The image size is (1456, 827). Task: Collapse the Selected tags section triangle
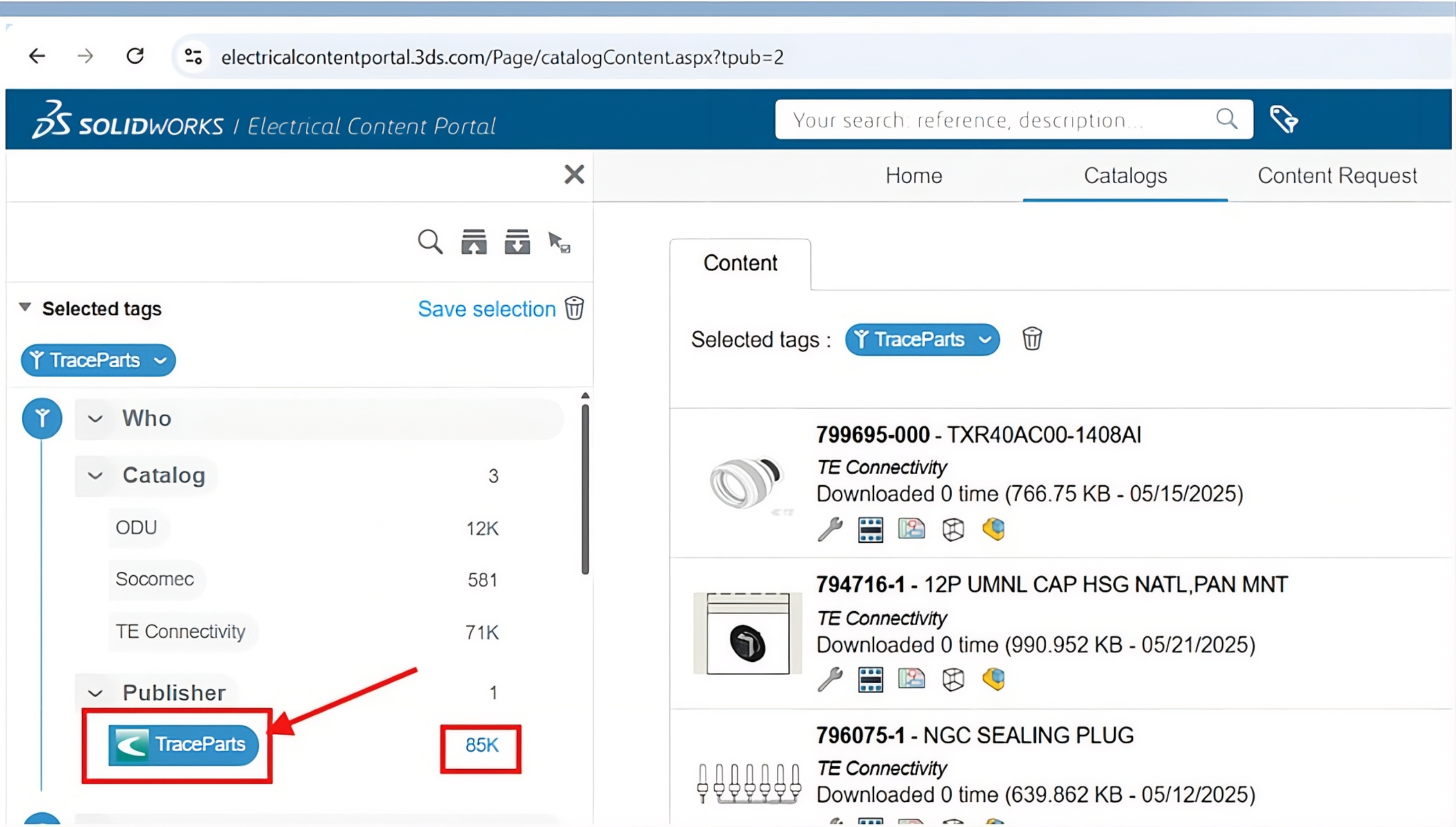pyautogui.click(x=25, y=307)
